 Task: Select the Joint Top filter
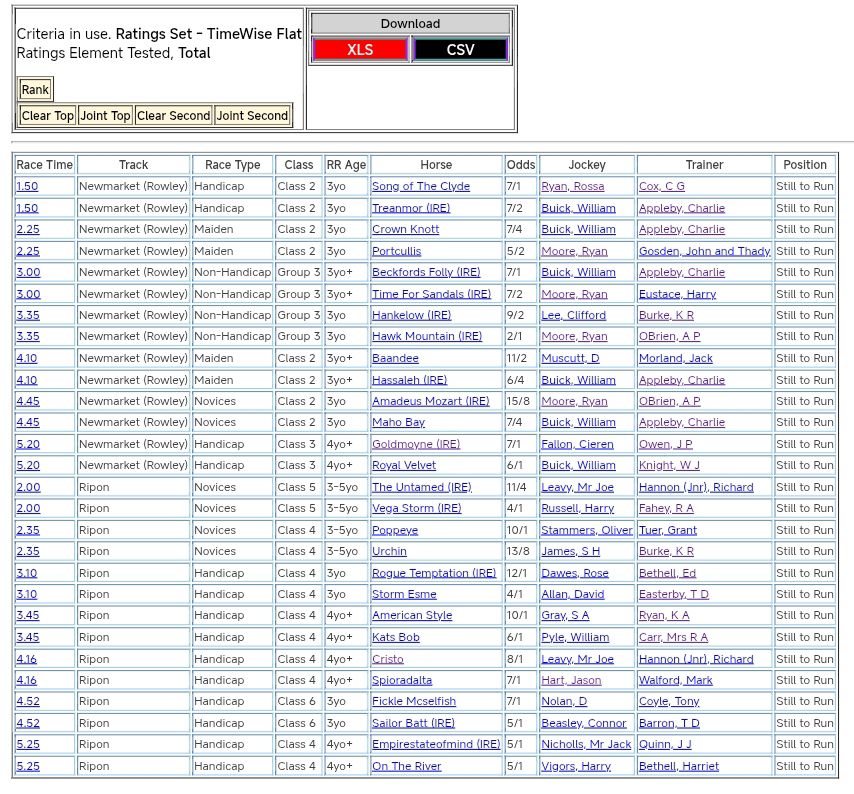coord(105,116)
